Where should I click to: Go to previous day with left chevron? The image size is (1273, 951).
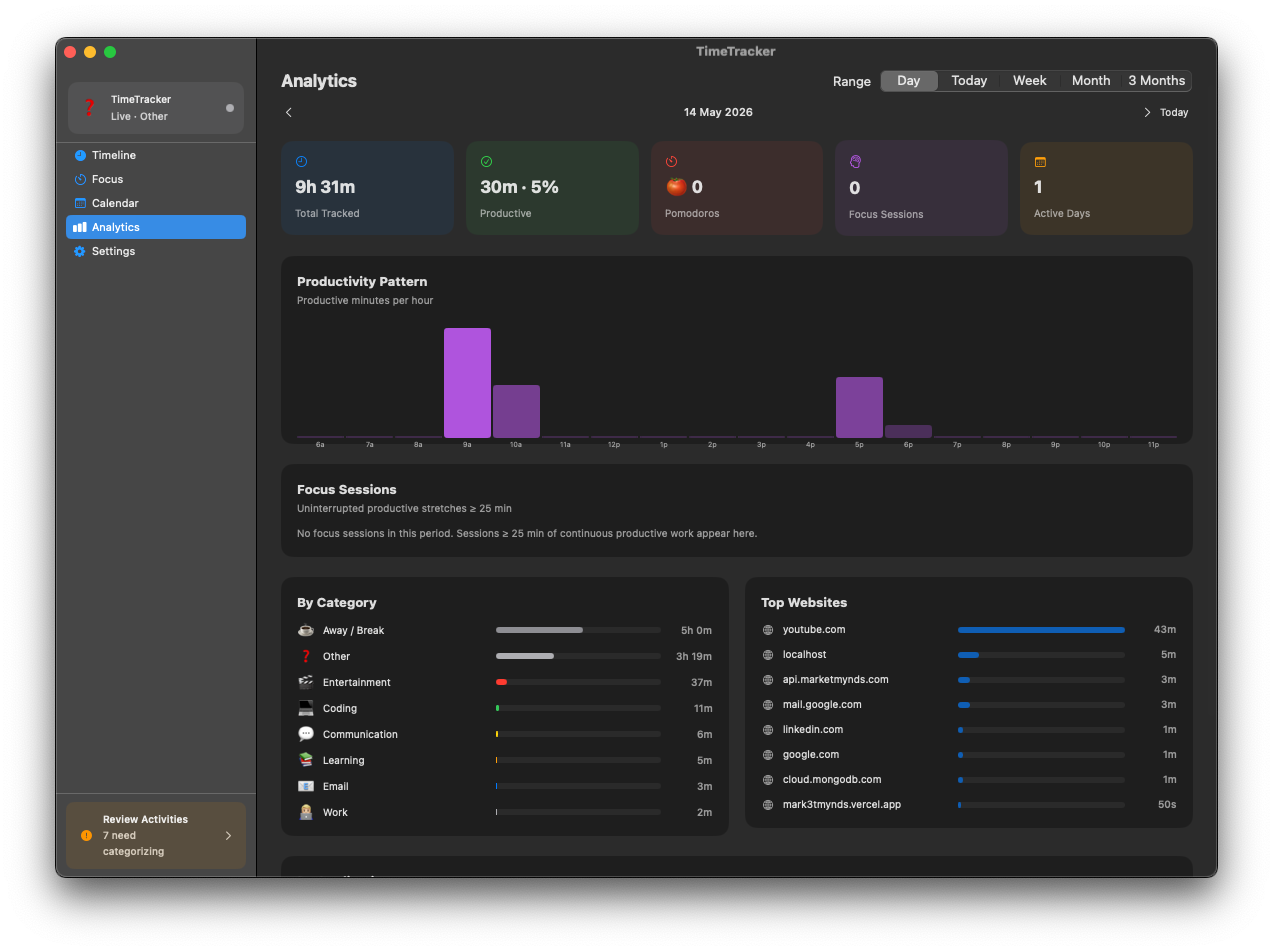pos(289,112)
